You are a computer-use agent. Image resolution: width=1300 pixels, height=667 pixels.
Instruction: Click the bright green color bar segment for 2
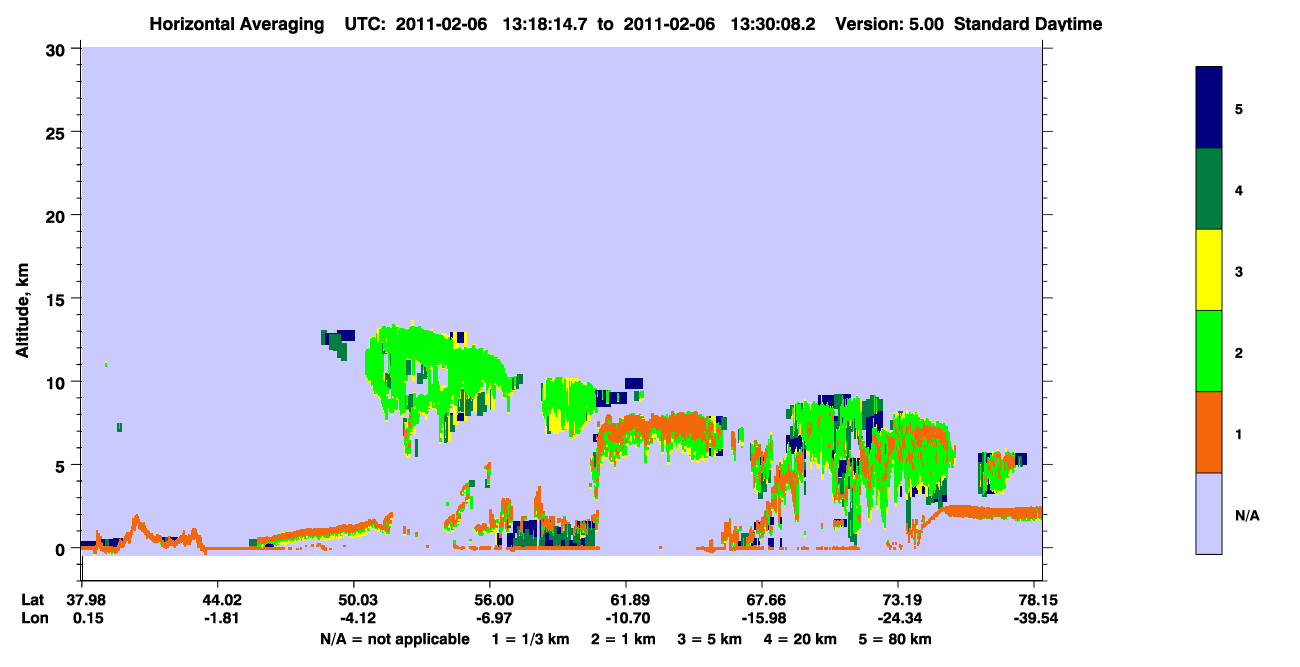coord(1209,351)
